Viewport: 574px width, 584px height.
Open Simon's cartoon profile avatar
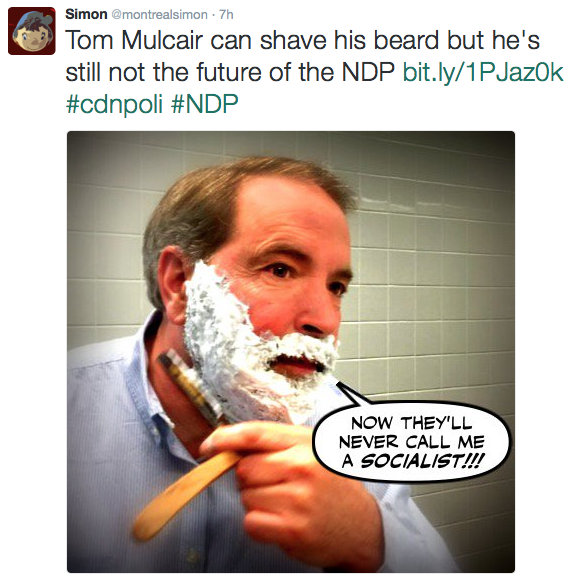click(32, 31)
